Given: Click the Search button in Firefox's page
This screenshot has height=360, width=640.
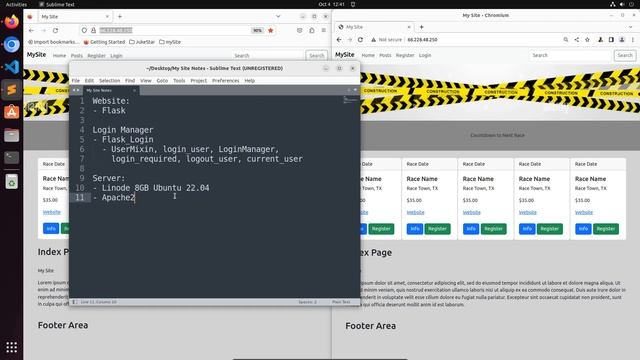Looking at the screenshot, I should pyautogui.click(x=316, y=56).
